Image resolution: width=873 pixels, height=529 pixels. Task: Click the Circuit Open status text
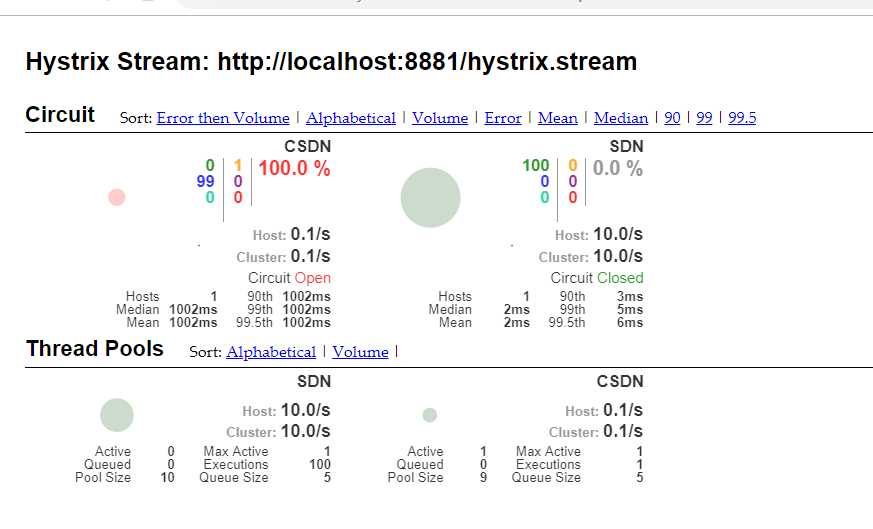(290, 278)
